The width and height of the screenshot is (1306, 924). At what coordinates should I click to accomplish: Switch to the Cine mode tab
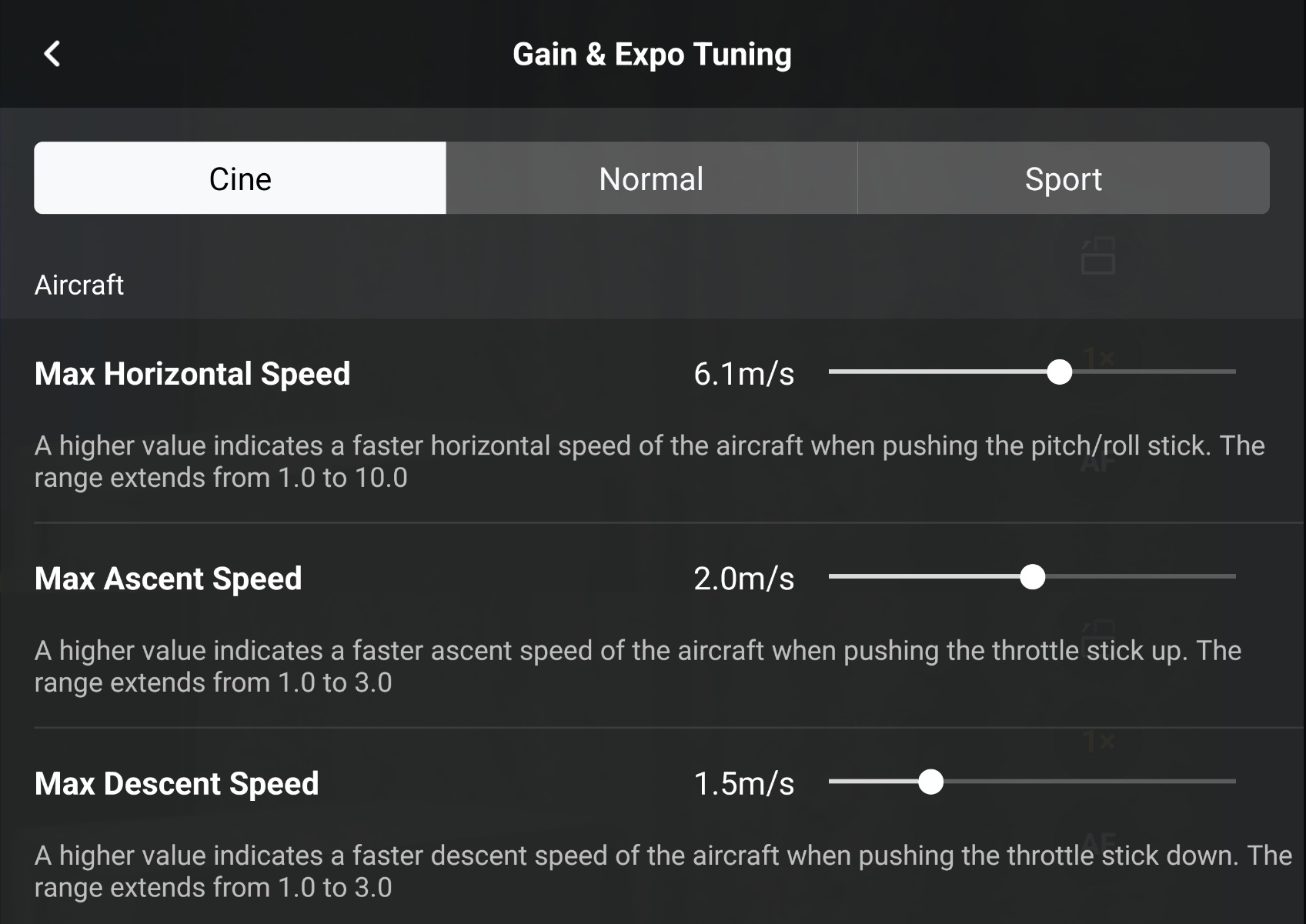[240, 178]
